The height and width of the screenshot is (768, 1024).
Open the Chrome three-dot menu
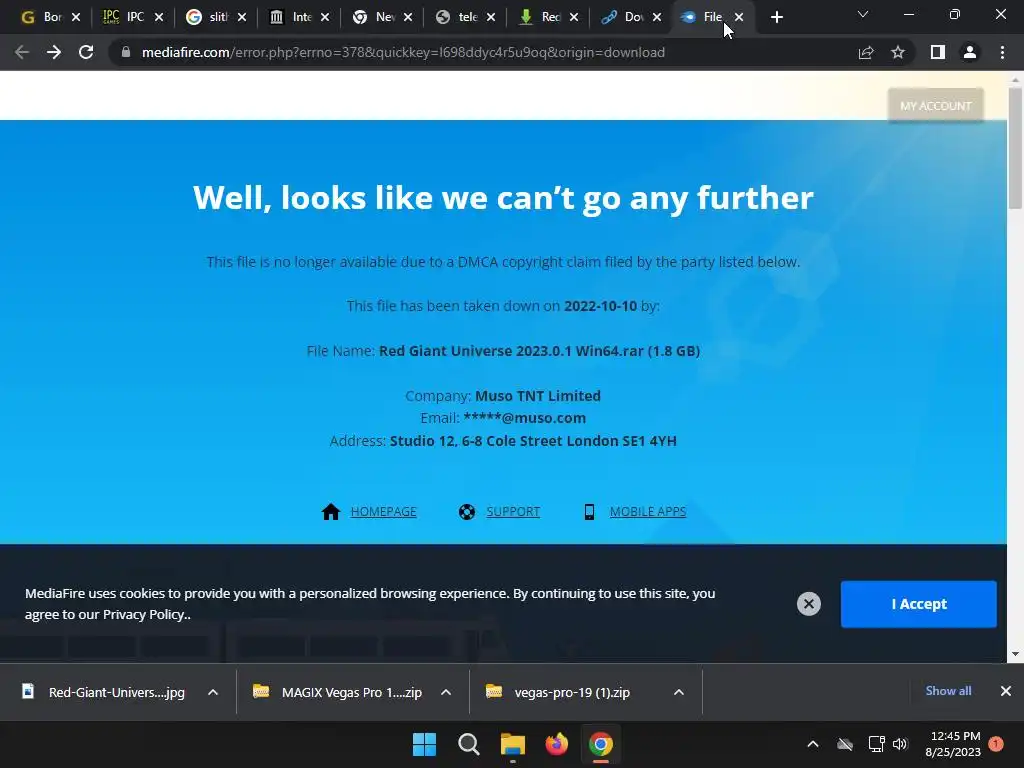[1002, 52]
